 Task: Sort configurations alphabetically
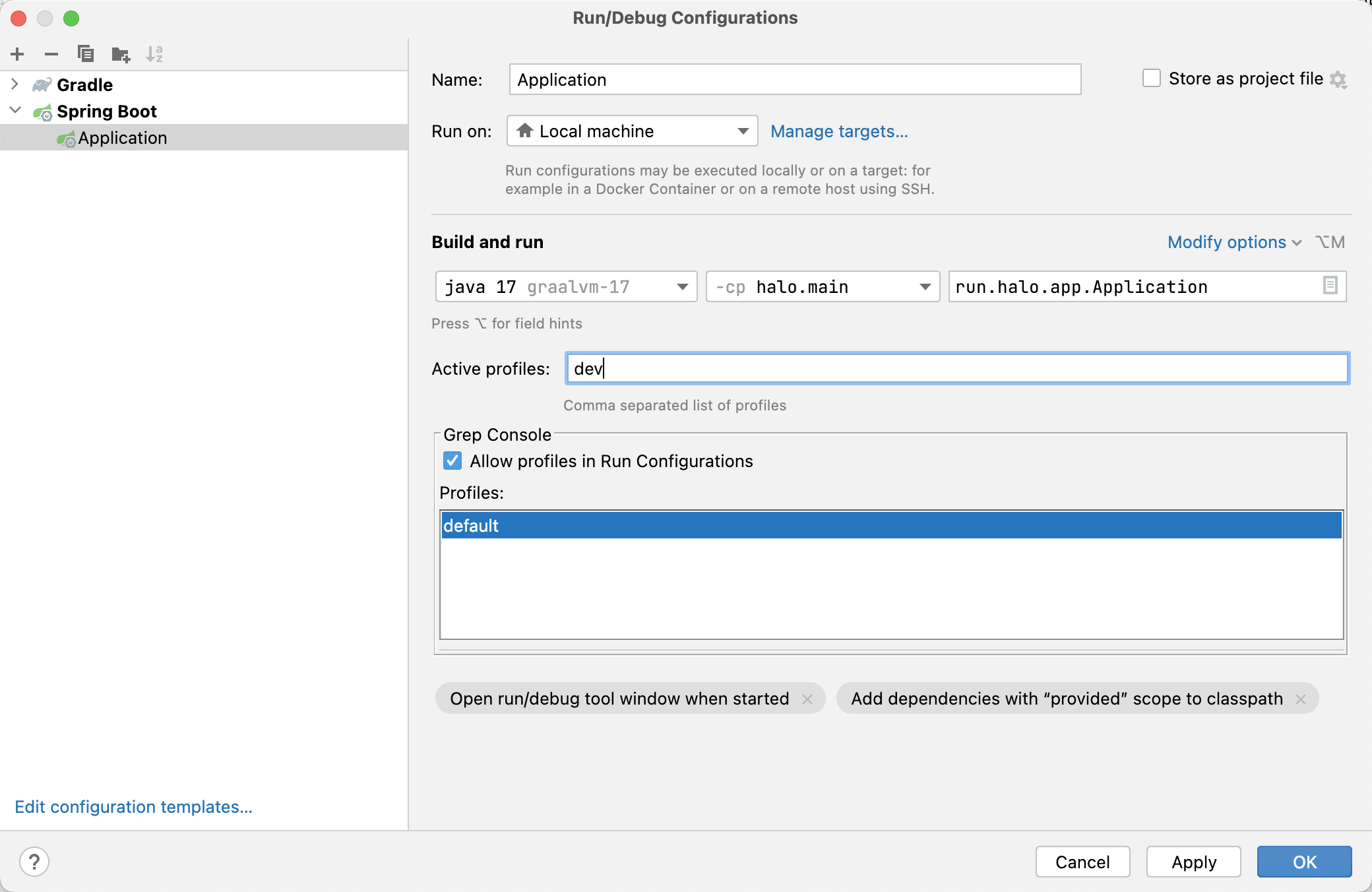point(156,54)
